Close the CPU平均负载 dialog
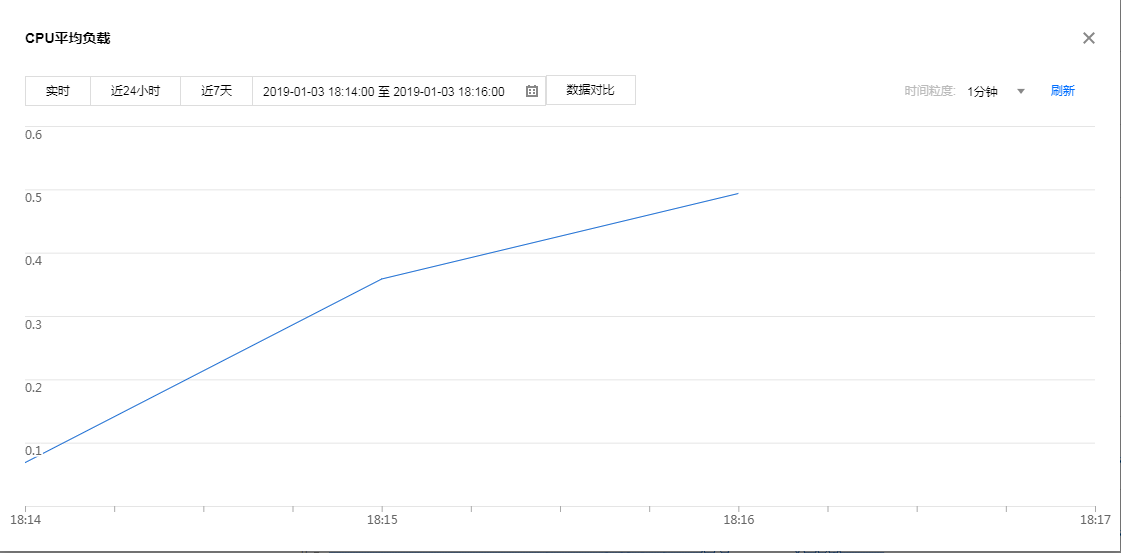 [x=1089, y=38]
